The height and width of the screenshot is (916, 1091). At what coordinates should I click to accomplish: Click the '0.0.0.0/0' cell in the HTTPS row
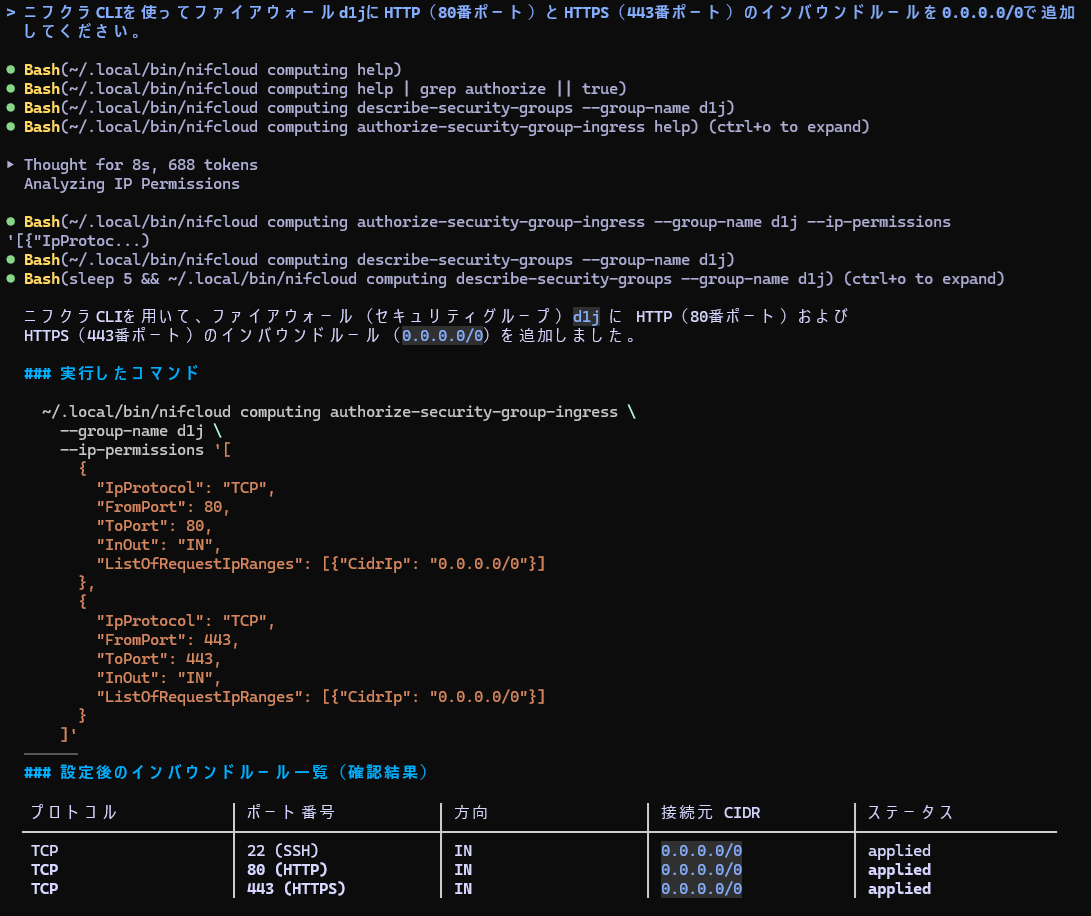pos(701,888)
